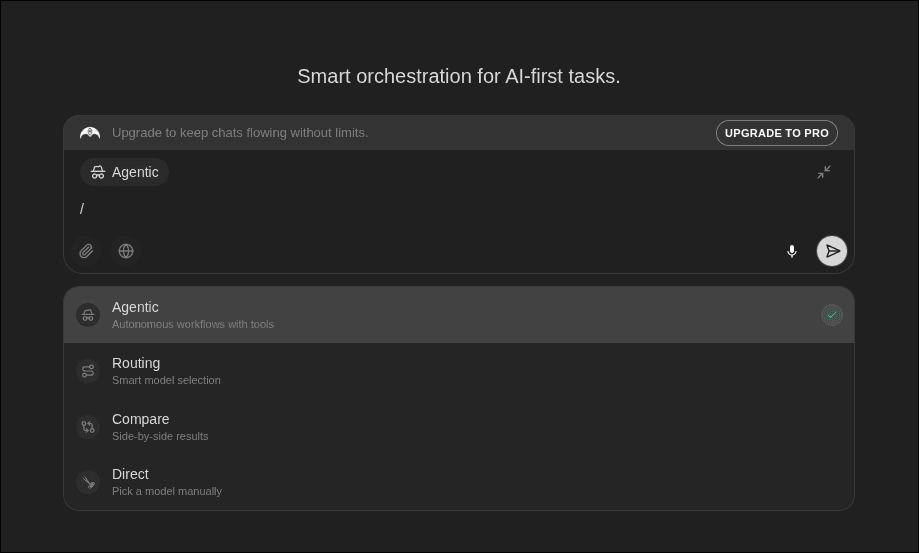
Task: Choose Direct to pick a model manually
Action: pos(166,482)
